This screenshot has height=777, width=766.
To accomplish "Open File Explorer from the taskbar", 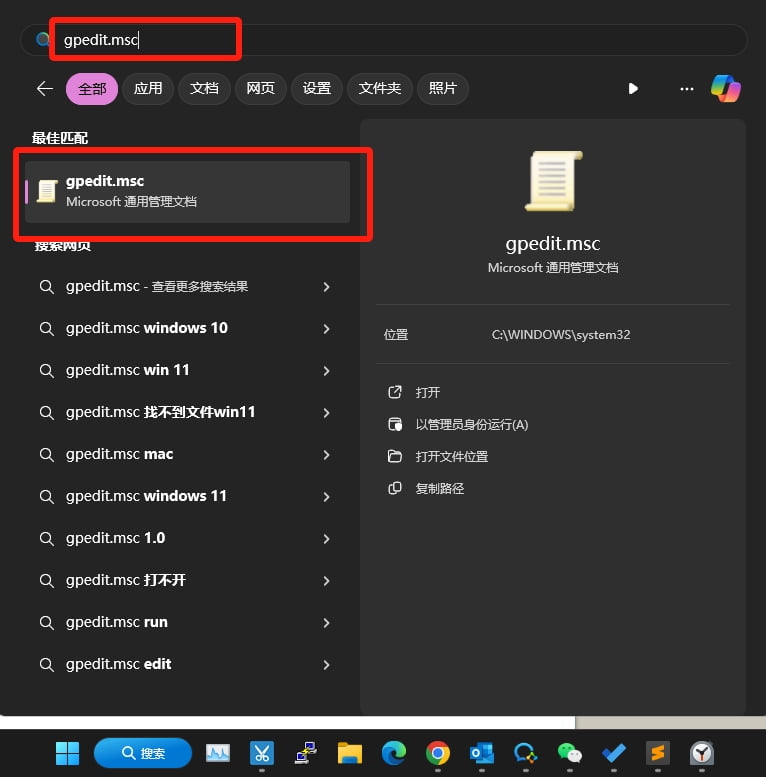I will 349,753.
